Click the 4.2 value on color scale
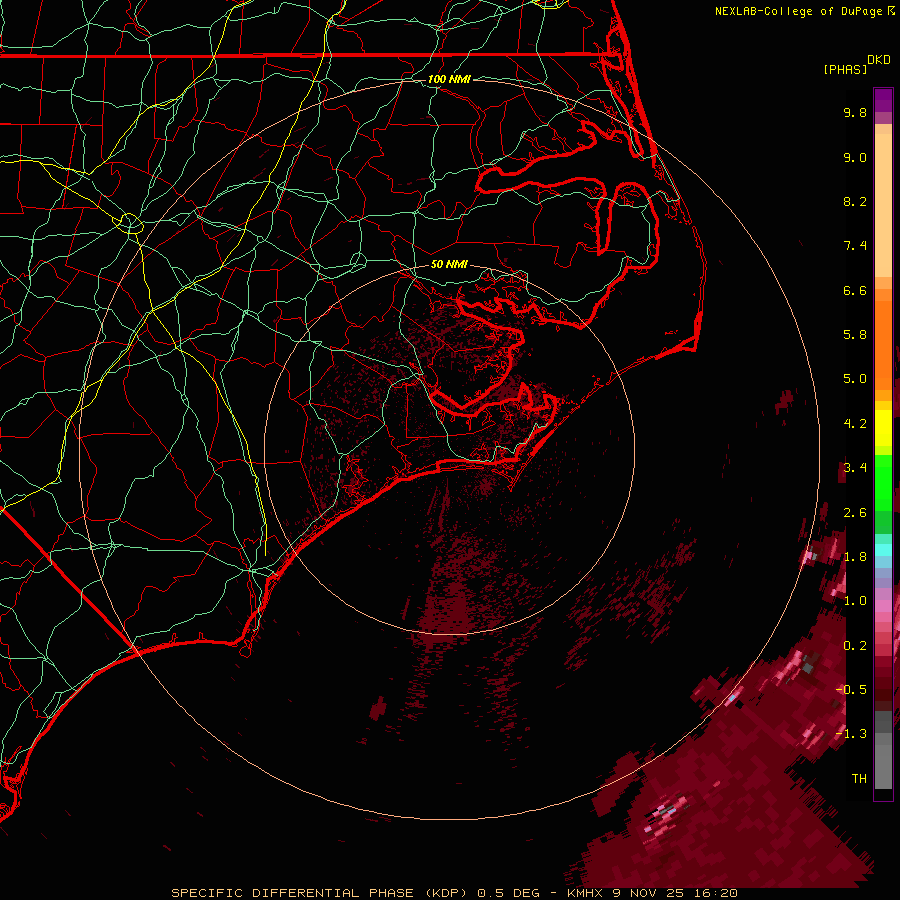This screenshot has height=900, width=900. coord(855,424)
